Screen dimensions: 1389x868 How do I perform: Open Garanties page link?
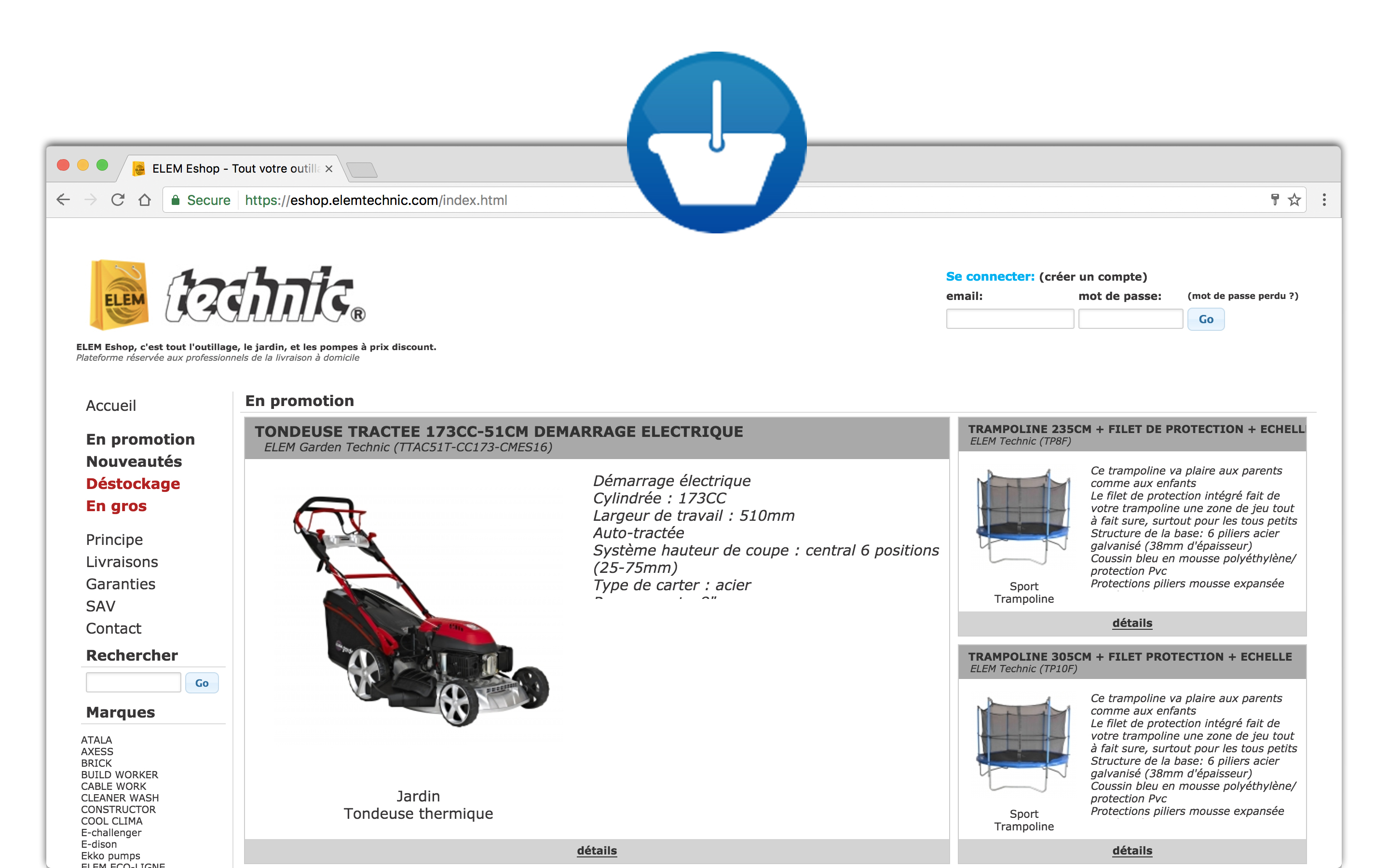pyautogui.click(x=121, y=584)
